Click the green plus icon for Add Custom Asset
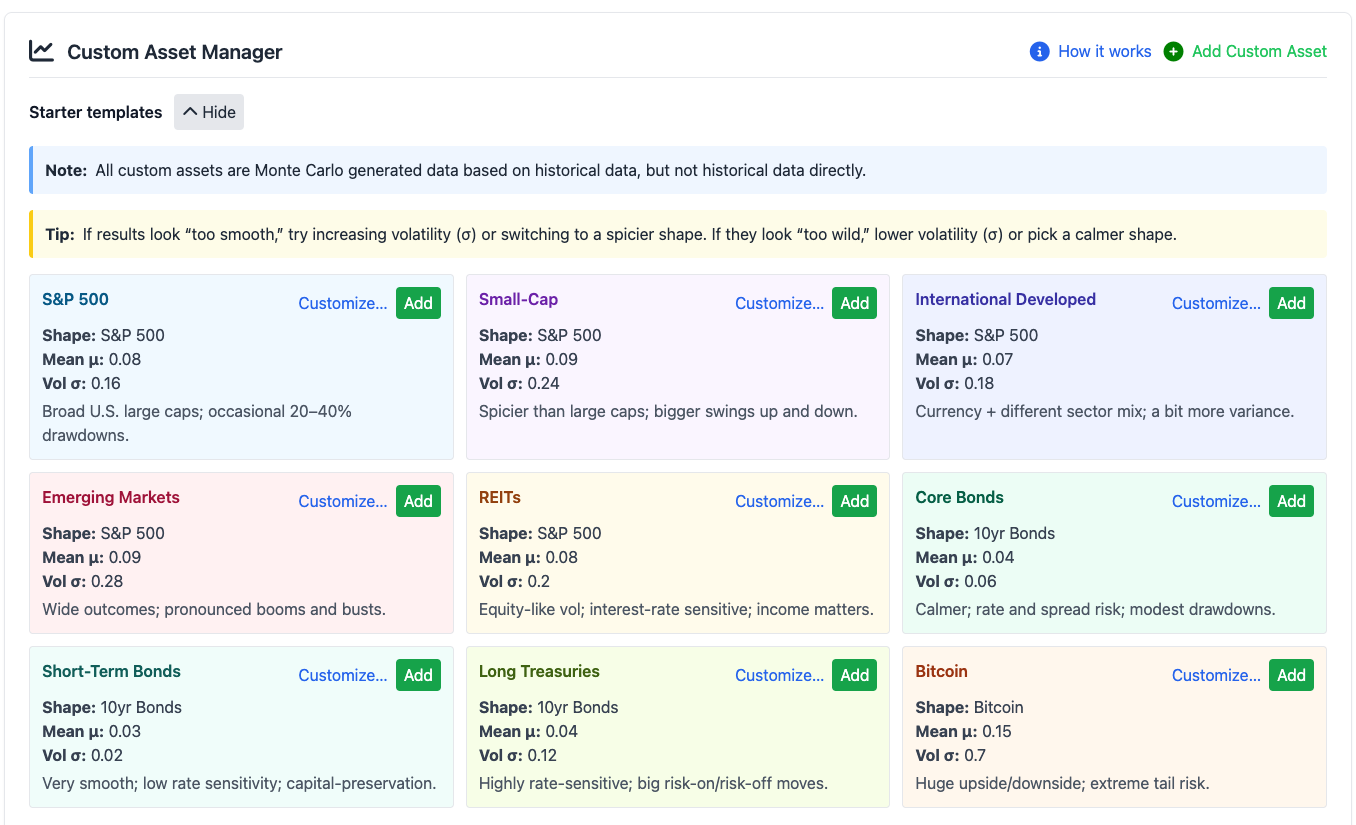This screenshot has width=1356, height=825. [x=1173, y=51]
